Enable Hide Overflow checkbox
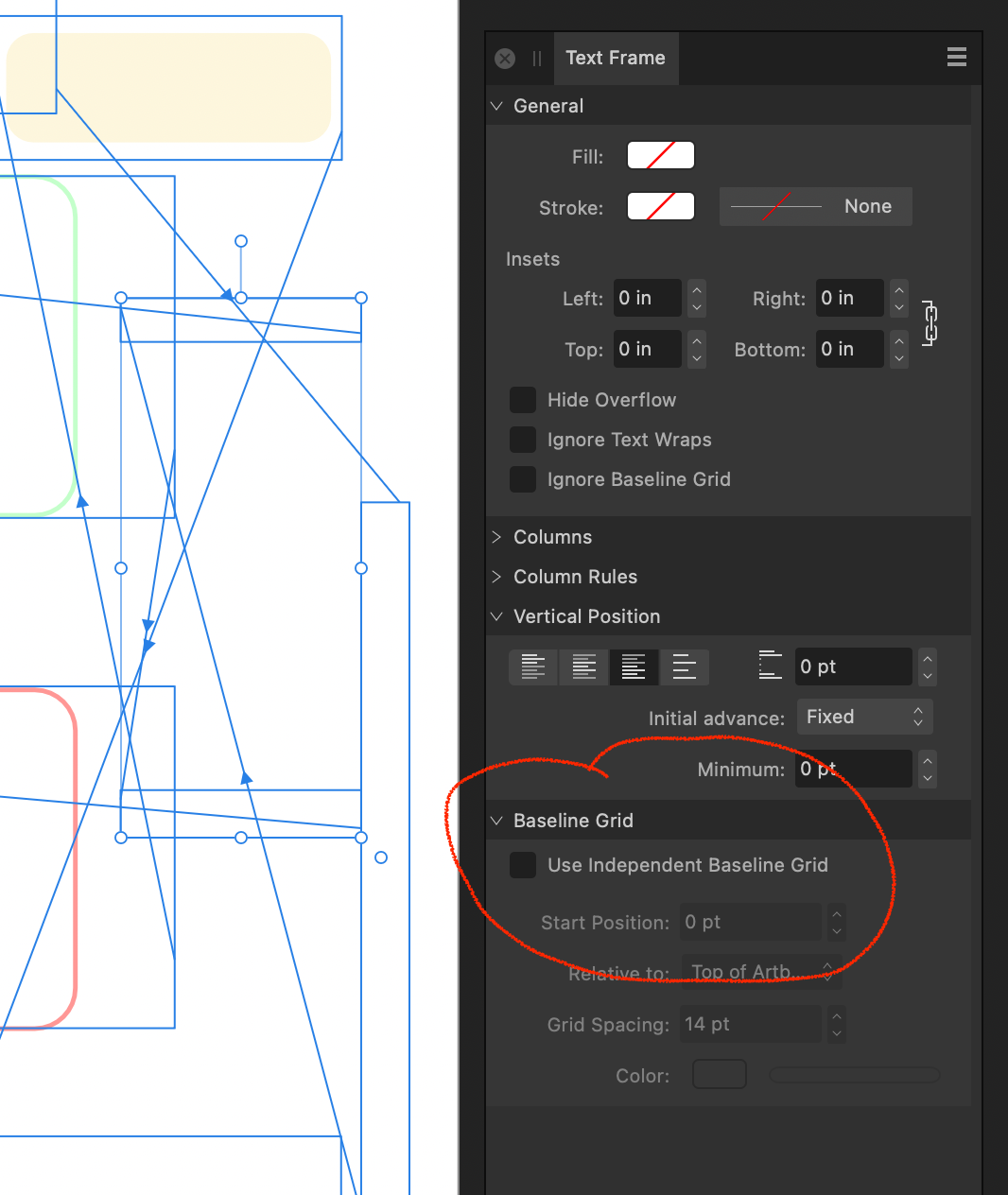Screen dimensions: 1008x1195 click(523, 400)
